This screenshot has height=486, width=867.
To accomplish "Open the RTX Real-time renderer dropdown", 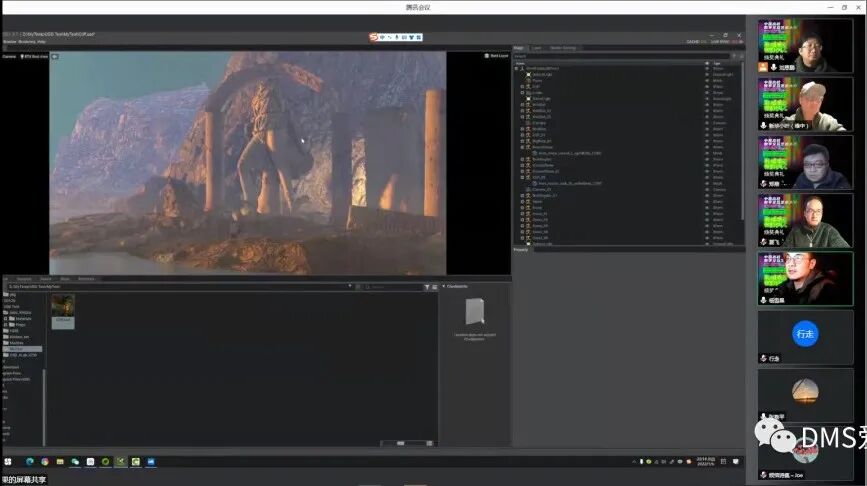I will pos(34,56).
